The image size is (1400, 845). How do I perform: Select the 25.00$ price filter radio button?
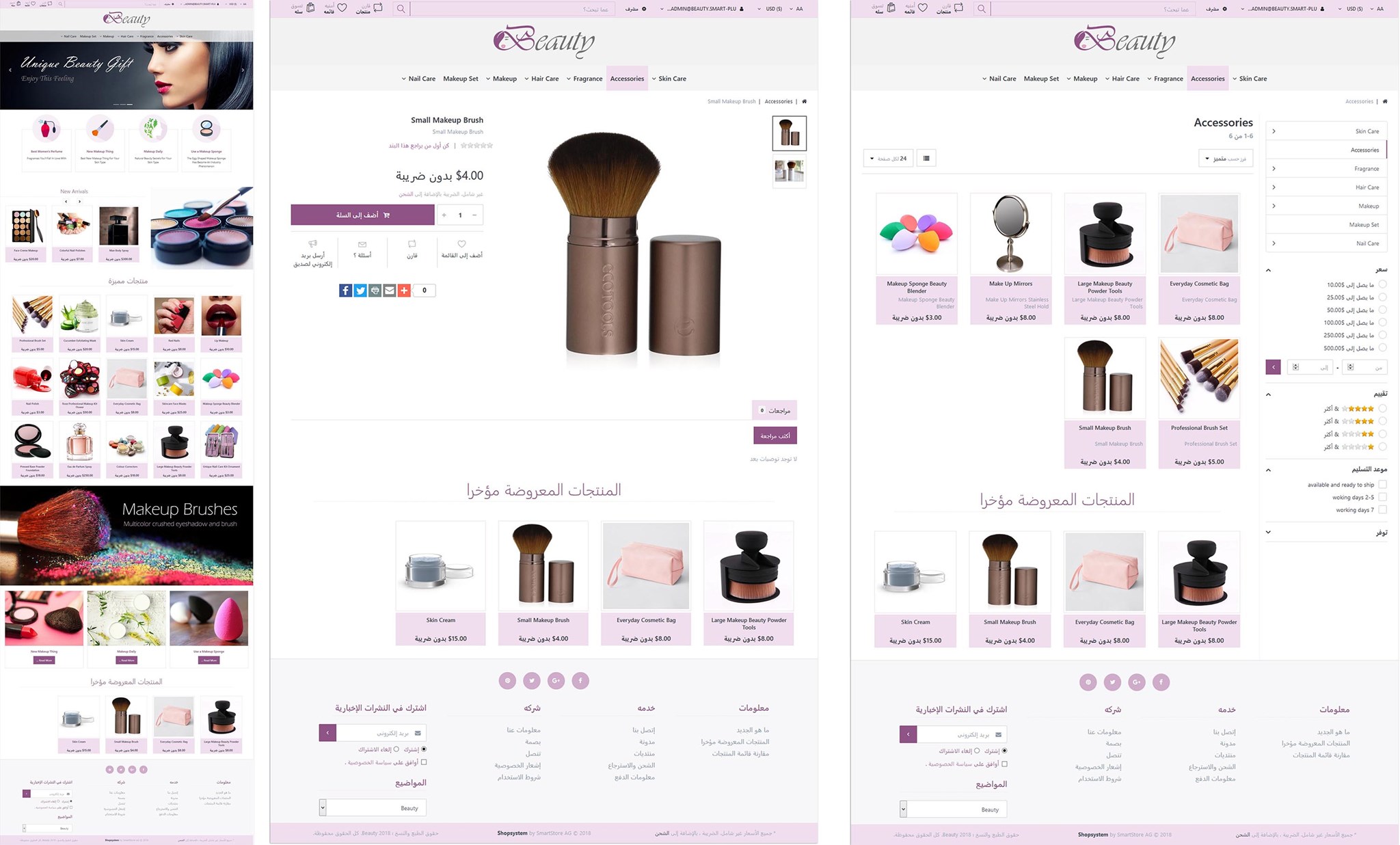(x=1382, y=297)
